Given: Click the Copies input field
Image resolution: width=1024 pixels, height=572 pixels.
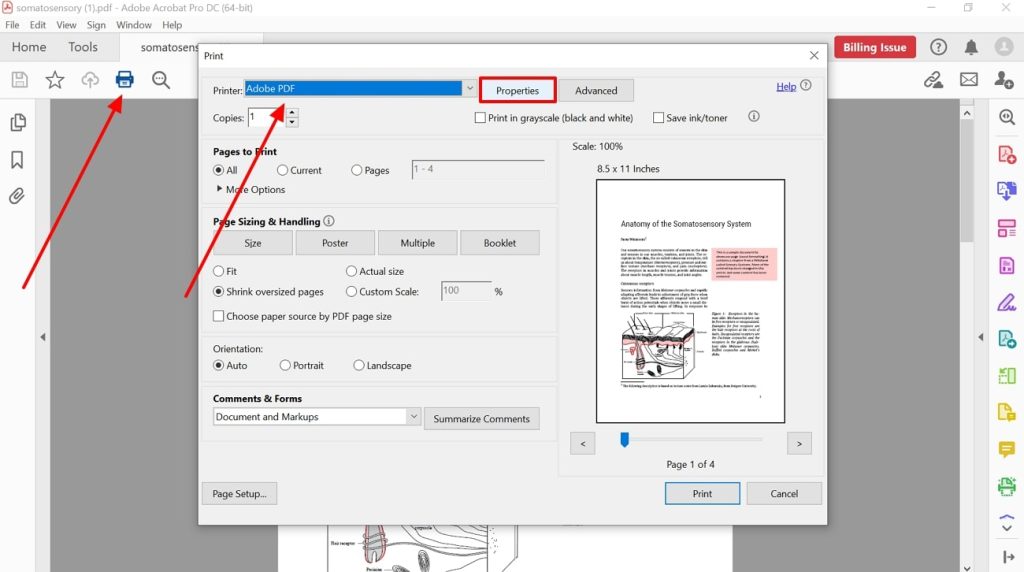Looking at the screenshot, I should pyautogui.click(x=266, y=118).
